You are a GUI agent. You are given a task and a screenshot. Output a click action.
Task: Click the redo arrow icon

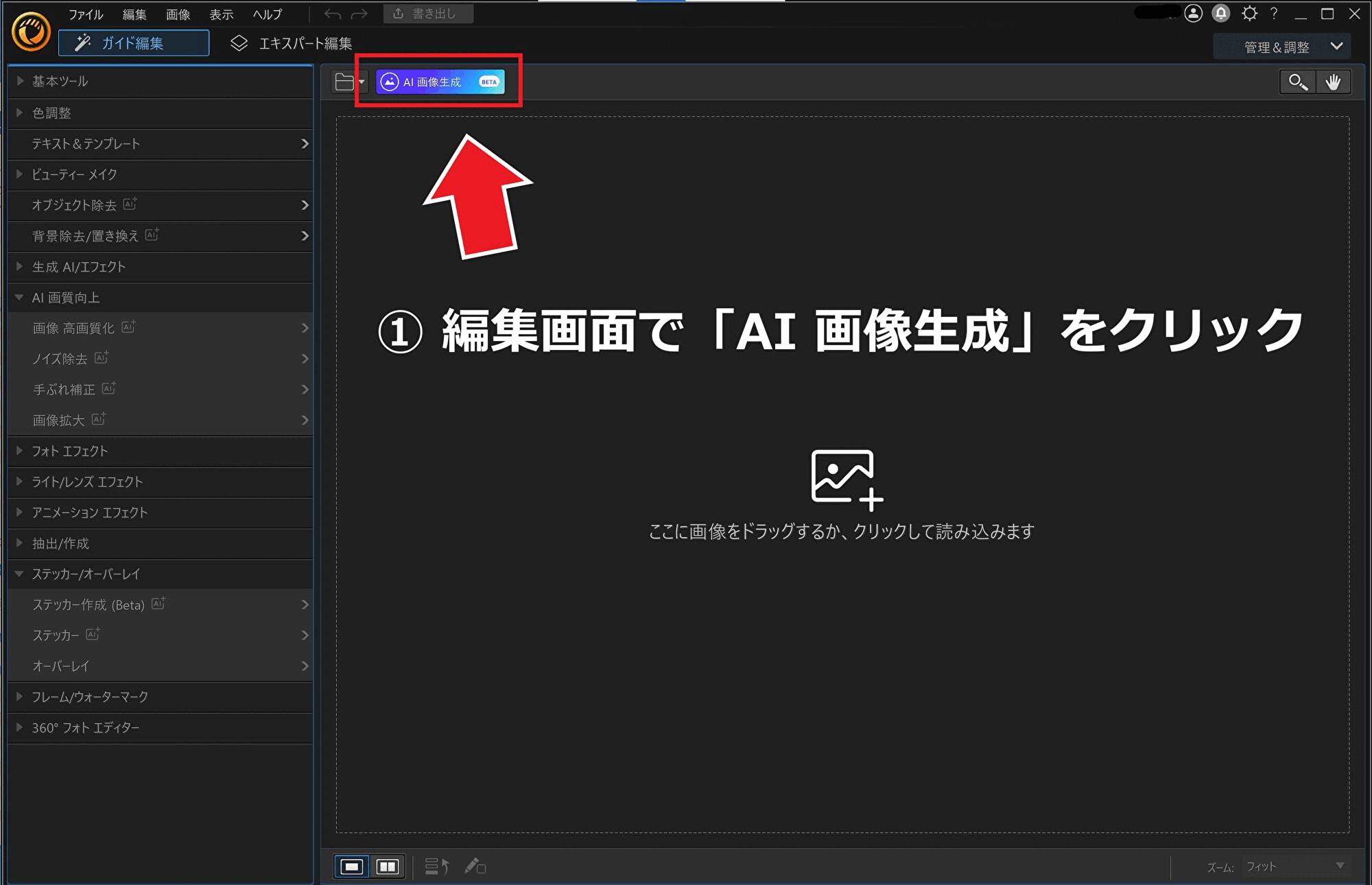click(x=359, y=14)
